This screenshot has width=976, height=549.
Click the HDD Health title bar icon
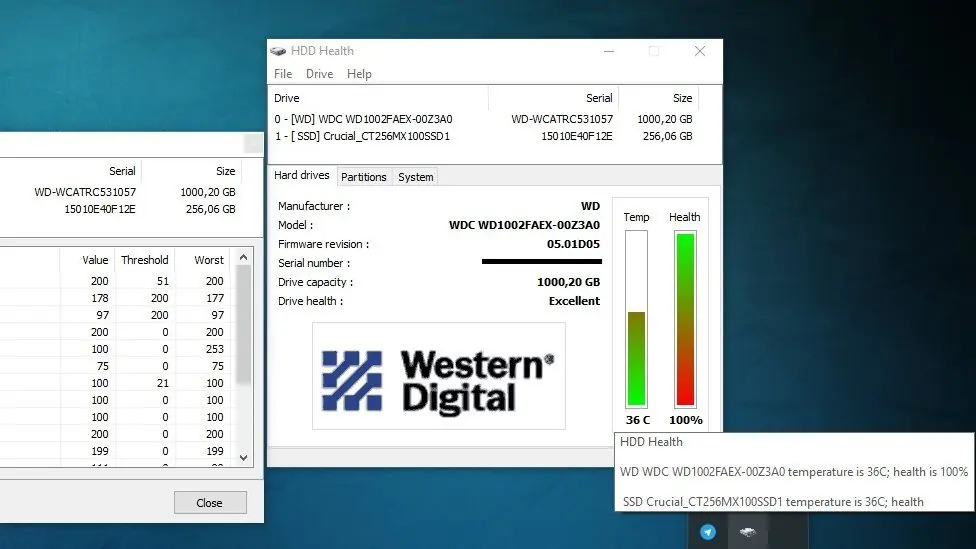click(278, 51)
